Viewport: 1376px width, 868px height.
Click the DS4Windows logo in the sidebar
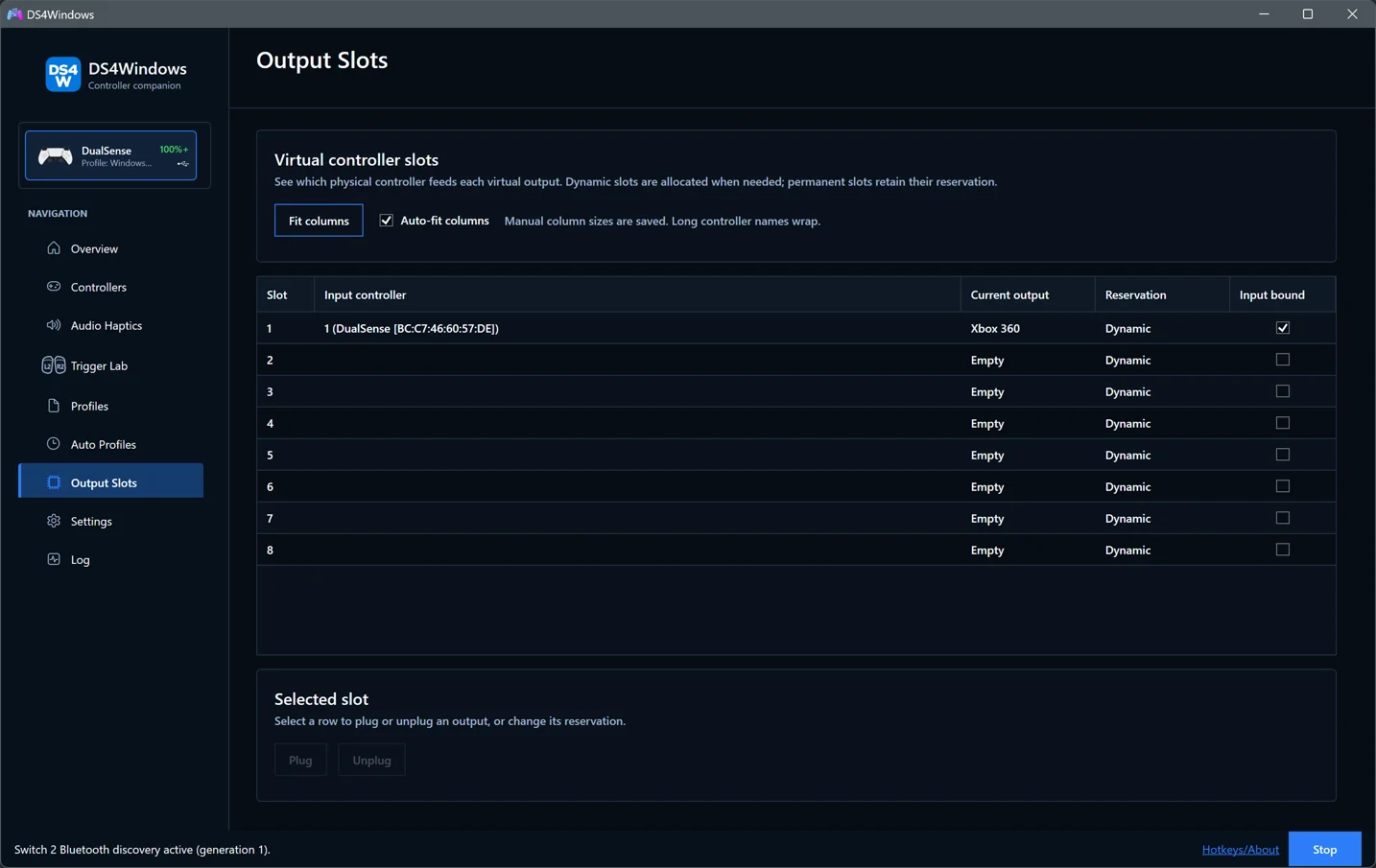click(63, 75)
